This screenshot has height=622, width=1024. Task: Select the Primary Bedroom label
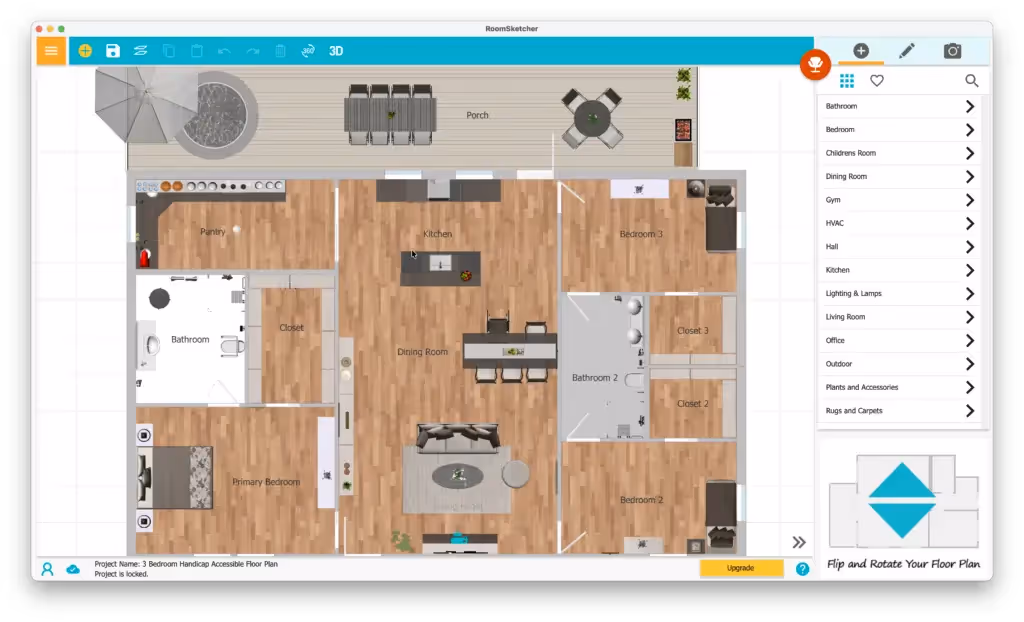[266, 482]
